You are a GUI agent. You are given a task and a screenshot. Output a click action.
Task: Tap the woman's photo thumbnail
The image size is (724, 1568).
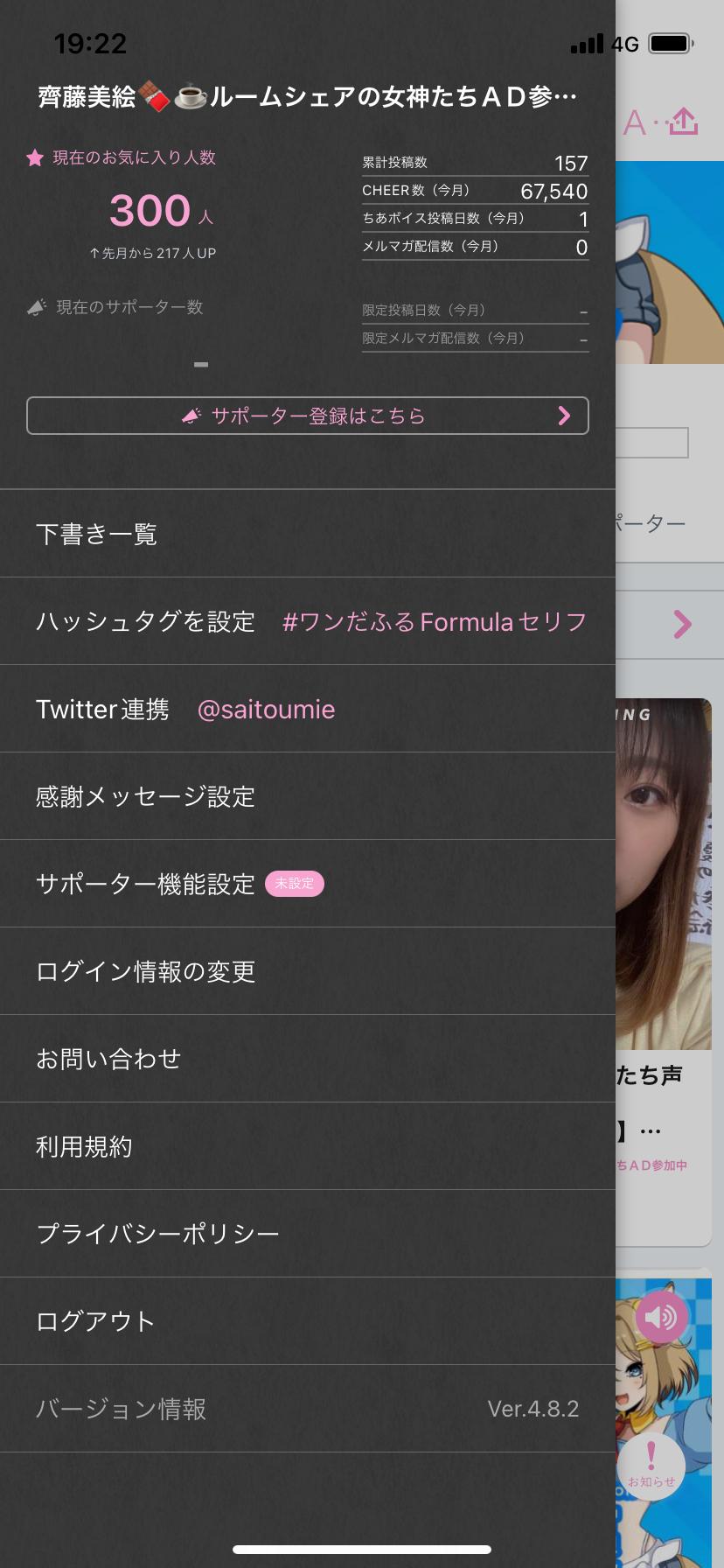pyautogui.click(x=664, y=874)
